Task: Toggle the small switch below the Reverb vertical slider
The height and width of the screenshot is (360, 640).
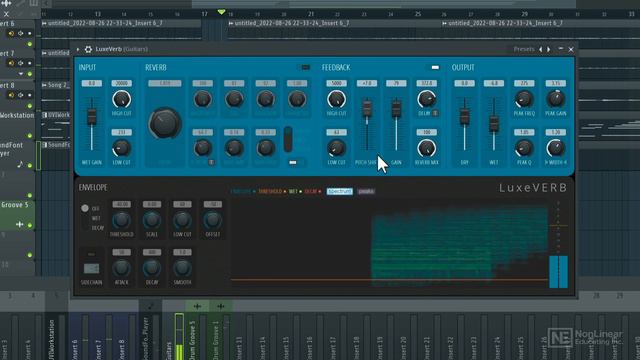Action: pos(293,162)
